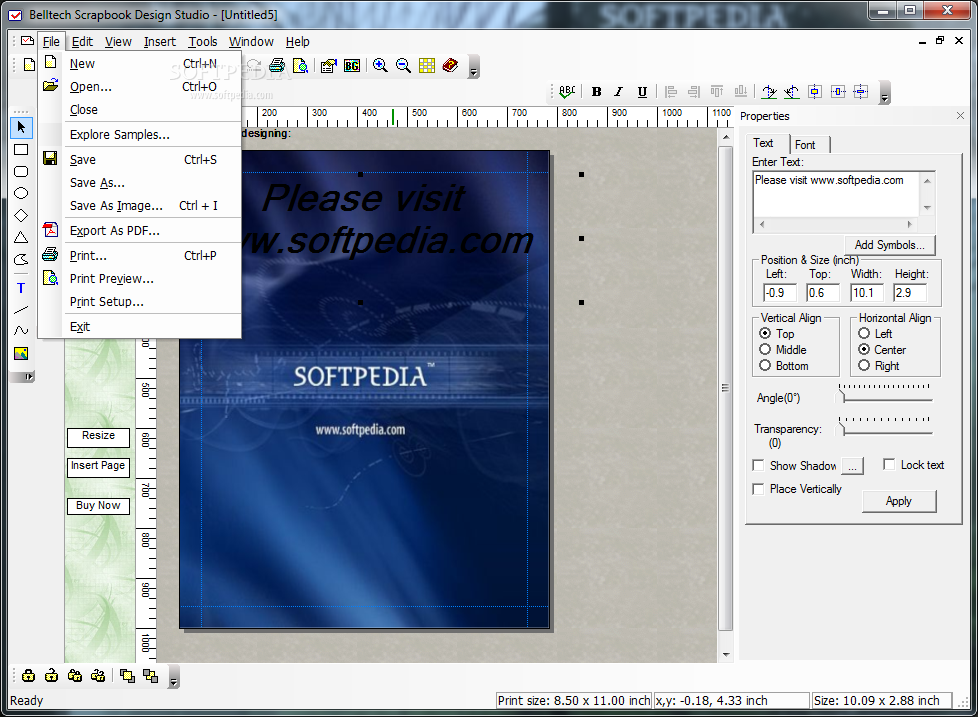The image size is (978, 717).
Task: Click the Apply button
Action: pyautogui.click(x=899, y=501)
